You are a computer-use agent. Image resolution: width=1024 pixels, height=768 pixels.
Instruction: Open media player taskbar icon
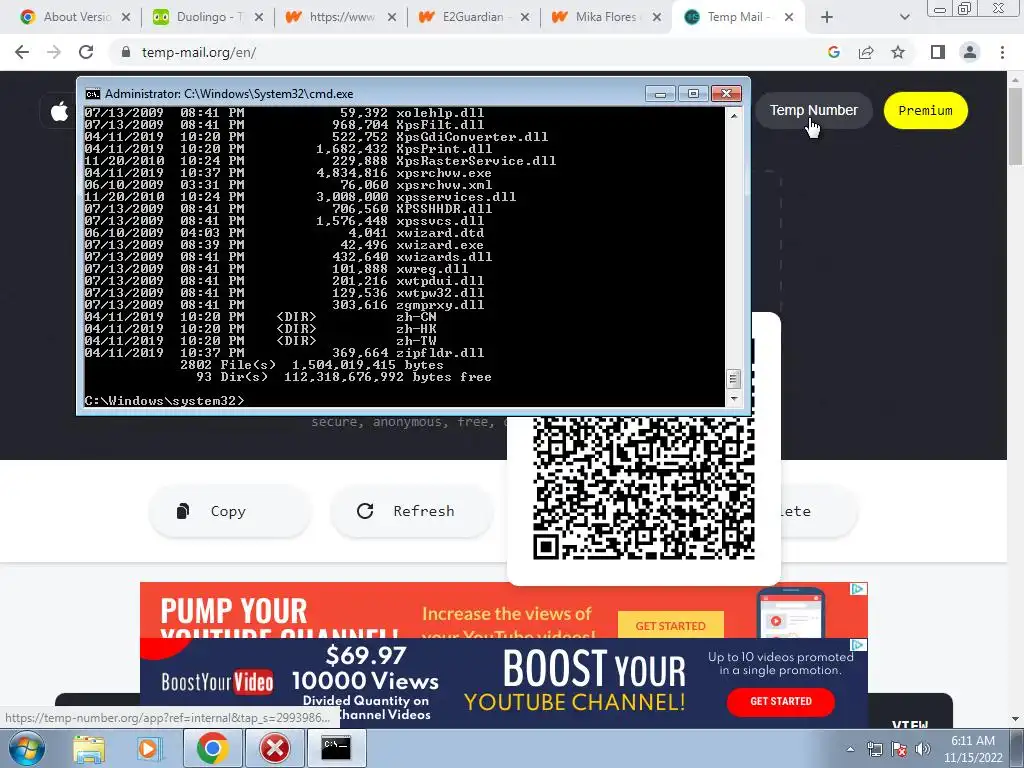(149, 748)
